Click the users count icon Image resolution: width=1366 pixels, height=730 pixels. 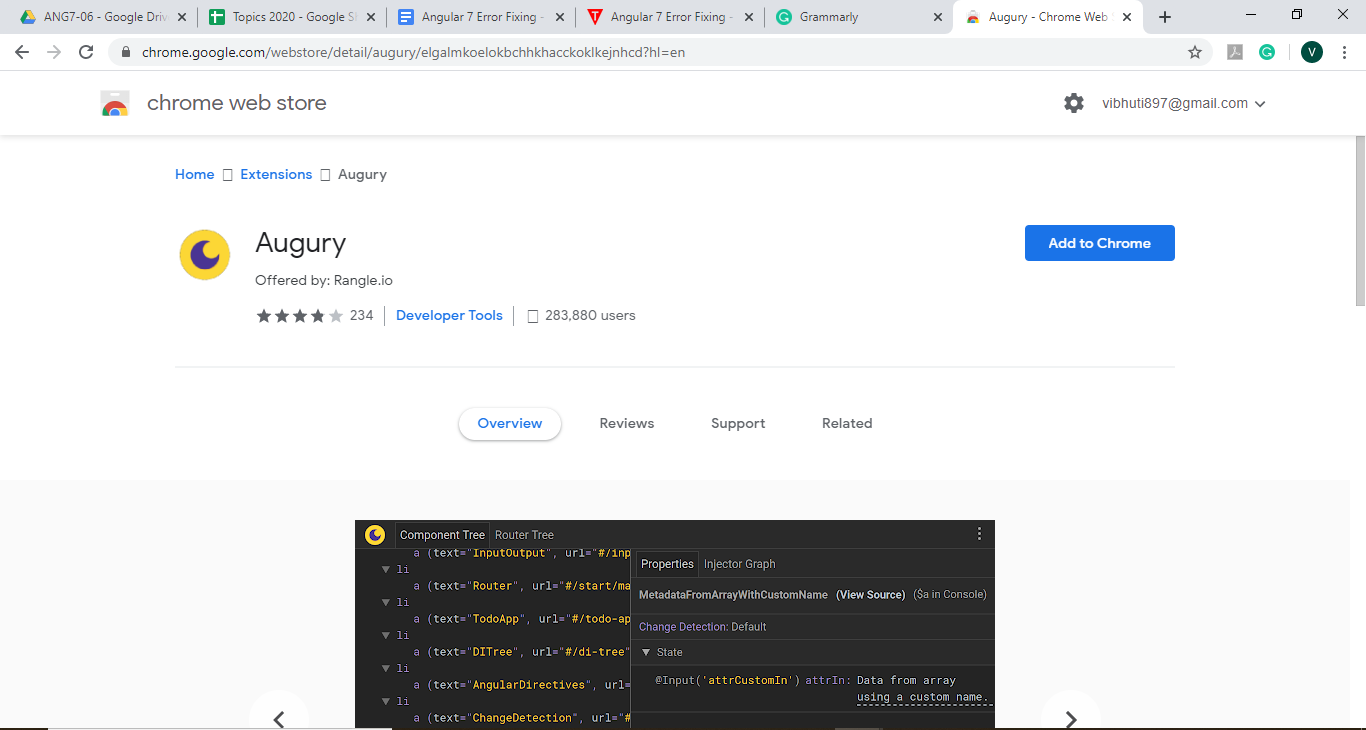(x=533, y=316)
